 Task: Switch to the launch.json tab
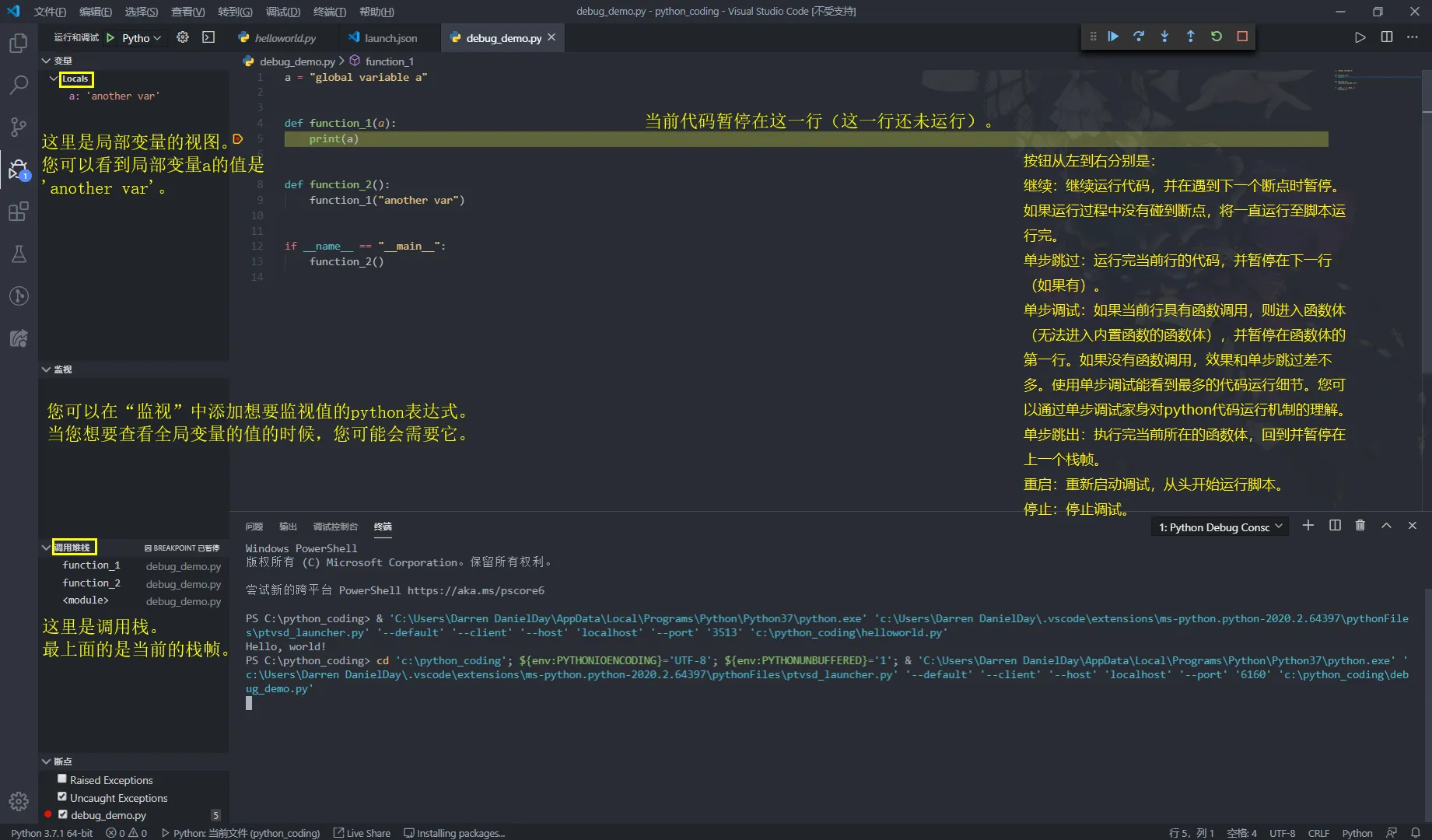click(x=390, y=38)
